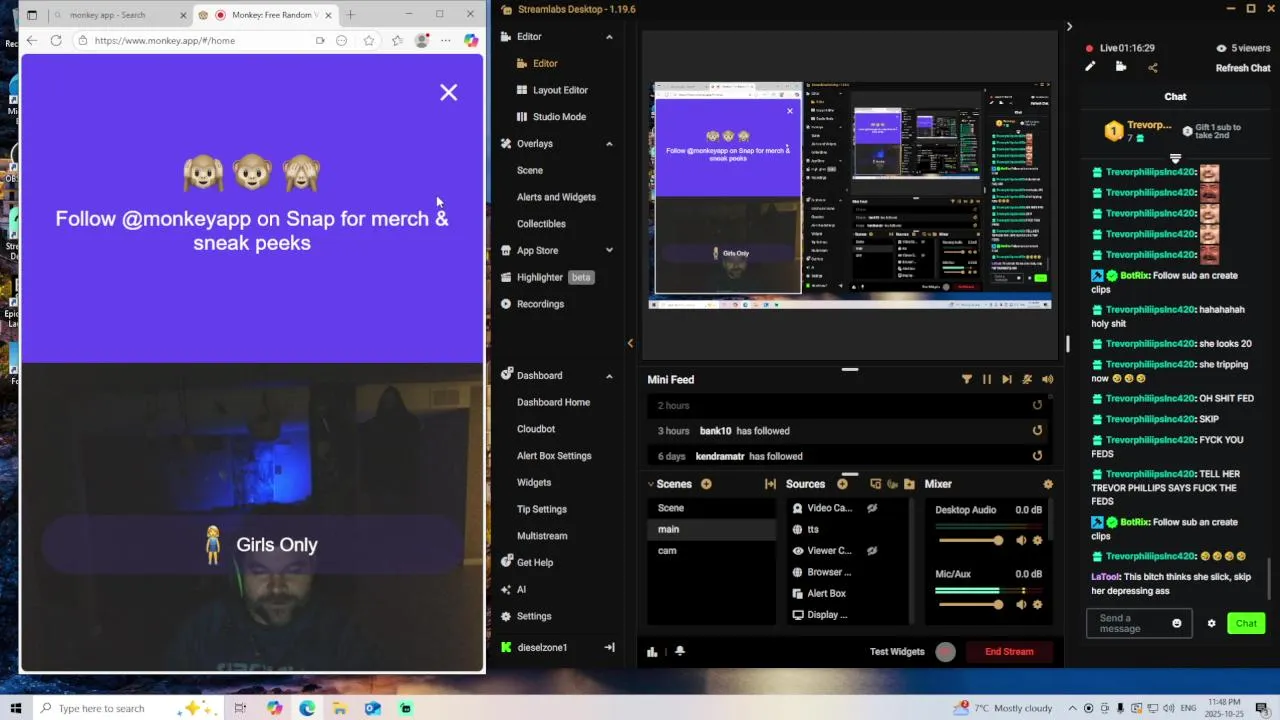Open Alerts and Widgets menu item
The image size is (1280, 720).
[556, 197]
